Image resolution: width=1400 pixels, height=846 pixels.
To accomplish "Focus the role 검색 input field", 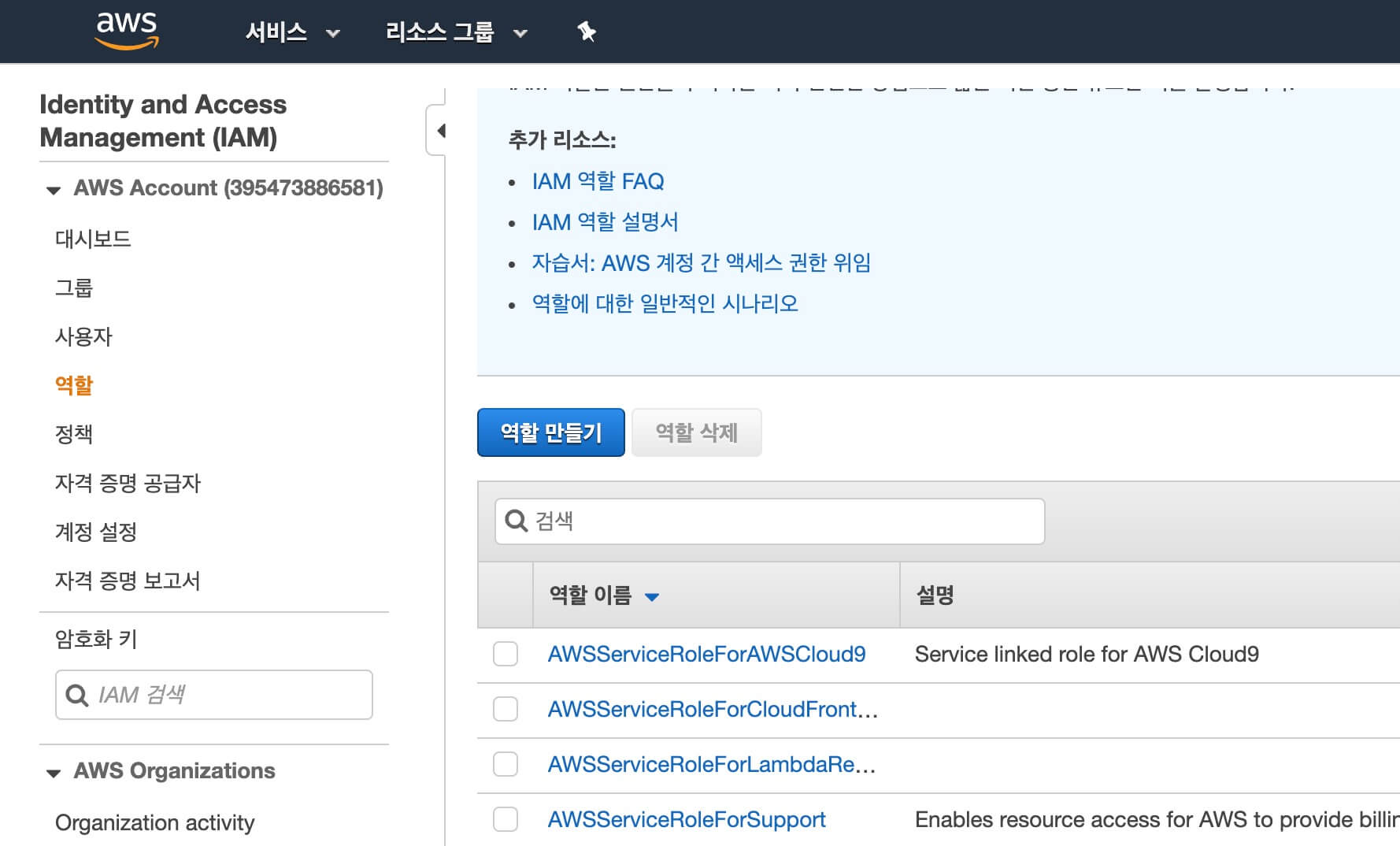I will (x=770, y=521).
